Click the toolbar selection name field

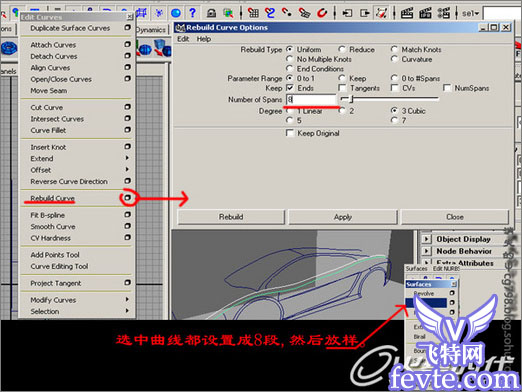coord(502,13)
